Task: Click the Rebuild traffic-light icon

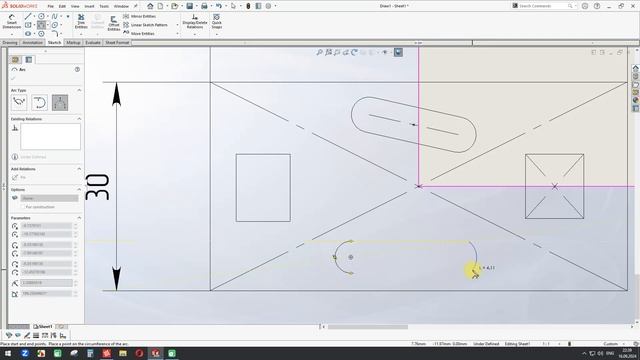Action: coord(248,6)
